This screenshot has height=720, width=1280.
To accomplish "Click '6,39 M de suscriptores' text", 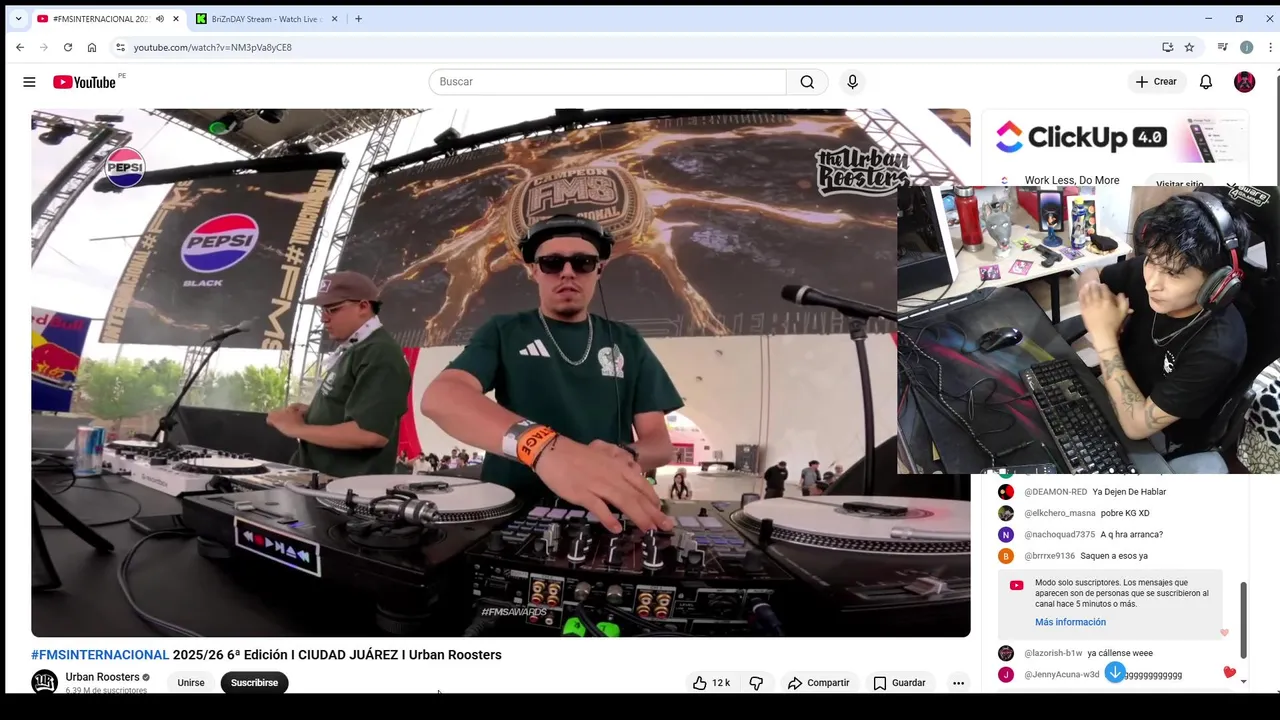I will 106,690.
